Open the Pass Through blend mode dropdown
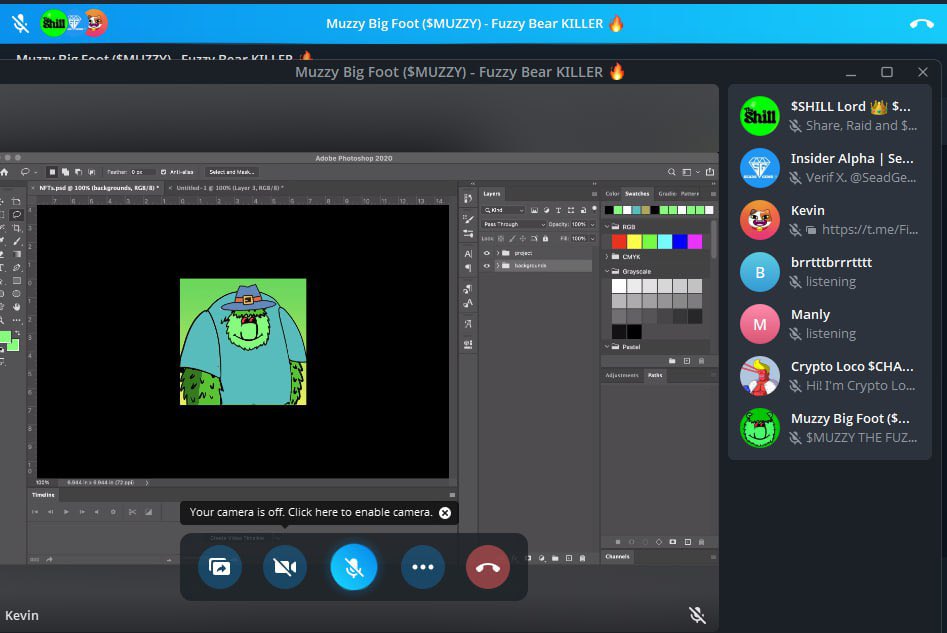This screenshot has height=633, width=947. pos(514,224)
